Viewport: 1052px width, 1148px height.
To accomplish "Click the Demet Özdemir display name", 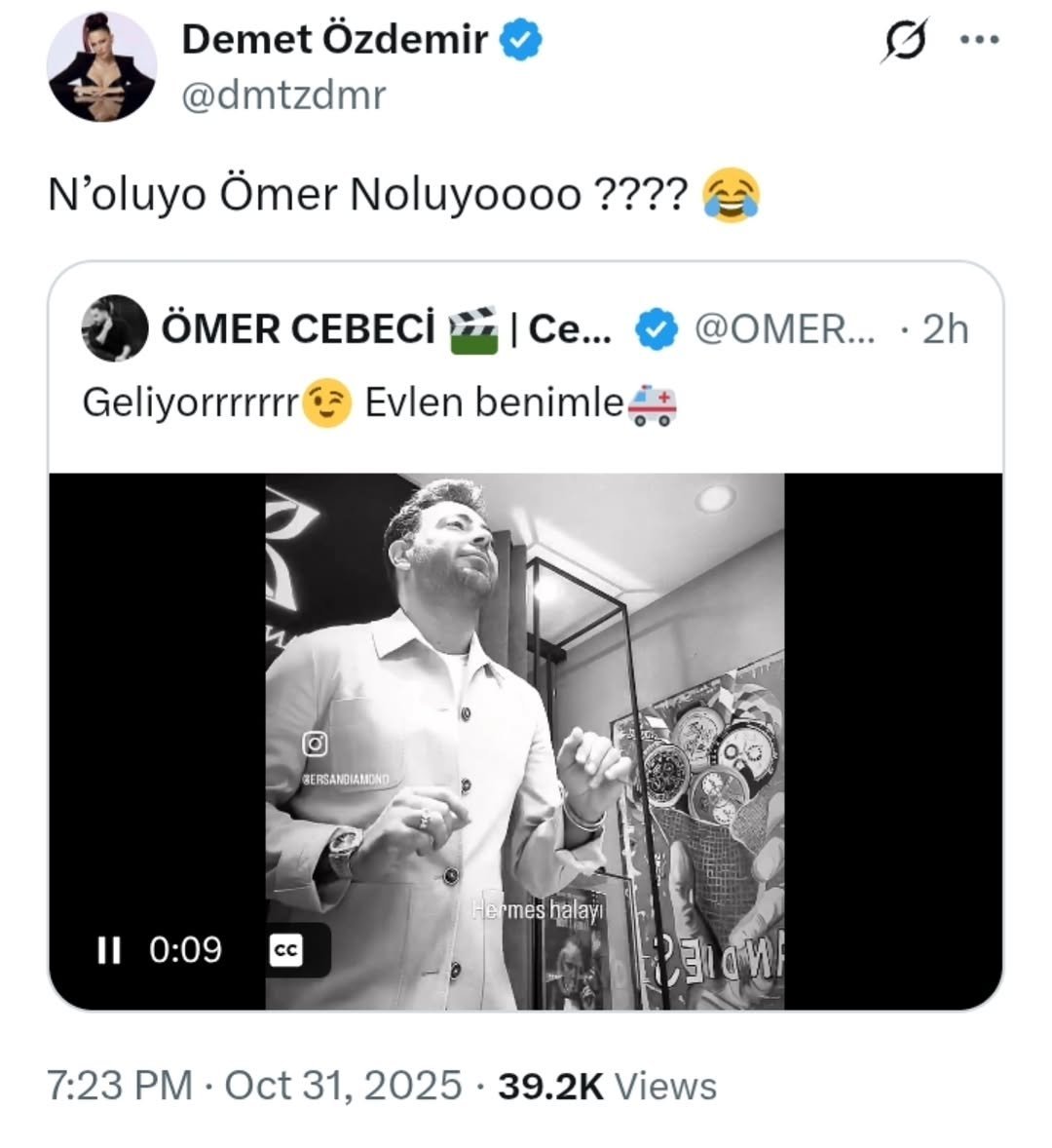I will click(x=334, y=40).
